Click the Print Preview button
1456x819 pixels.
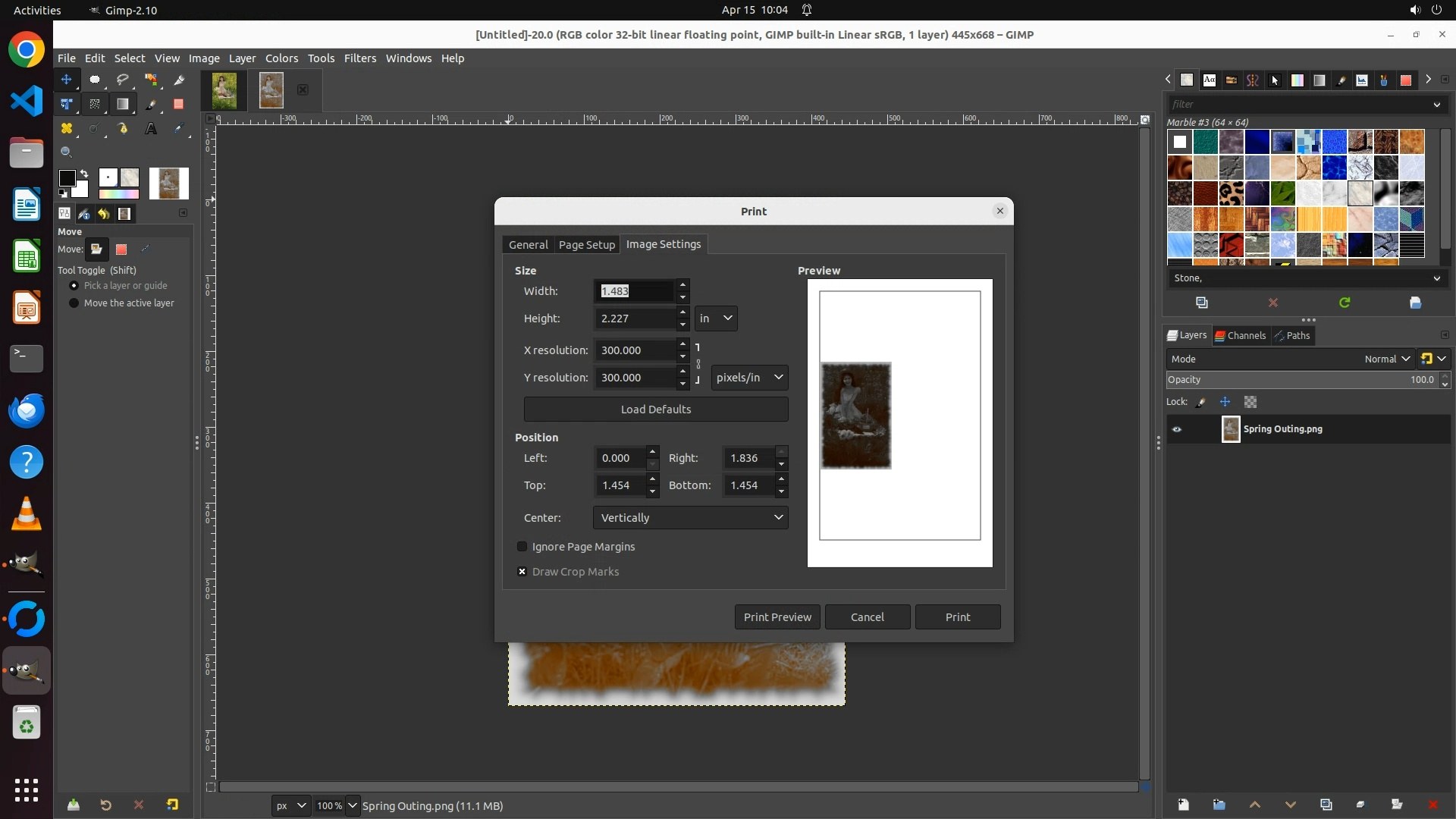777,617
